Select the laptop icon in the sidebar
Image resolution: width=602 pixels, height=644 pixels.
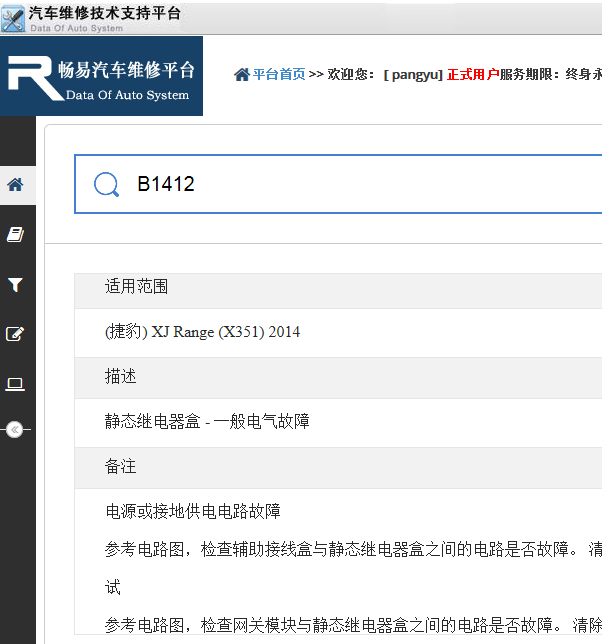[x=15, y=384]
